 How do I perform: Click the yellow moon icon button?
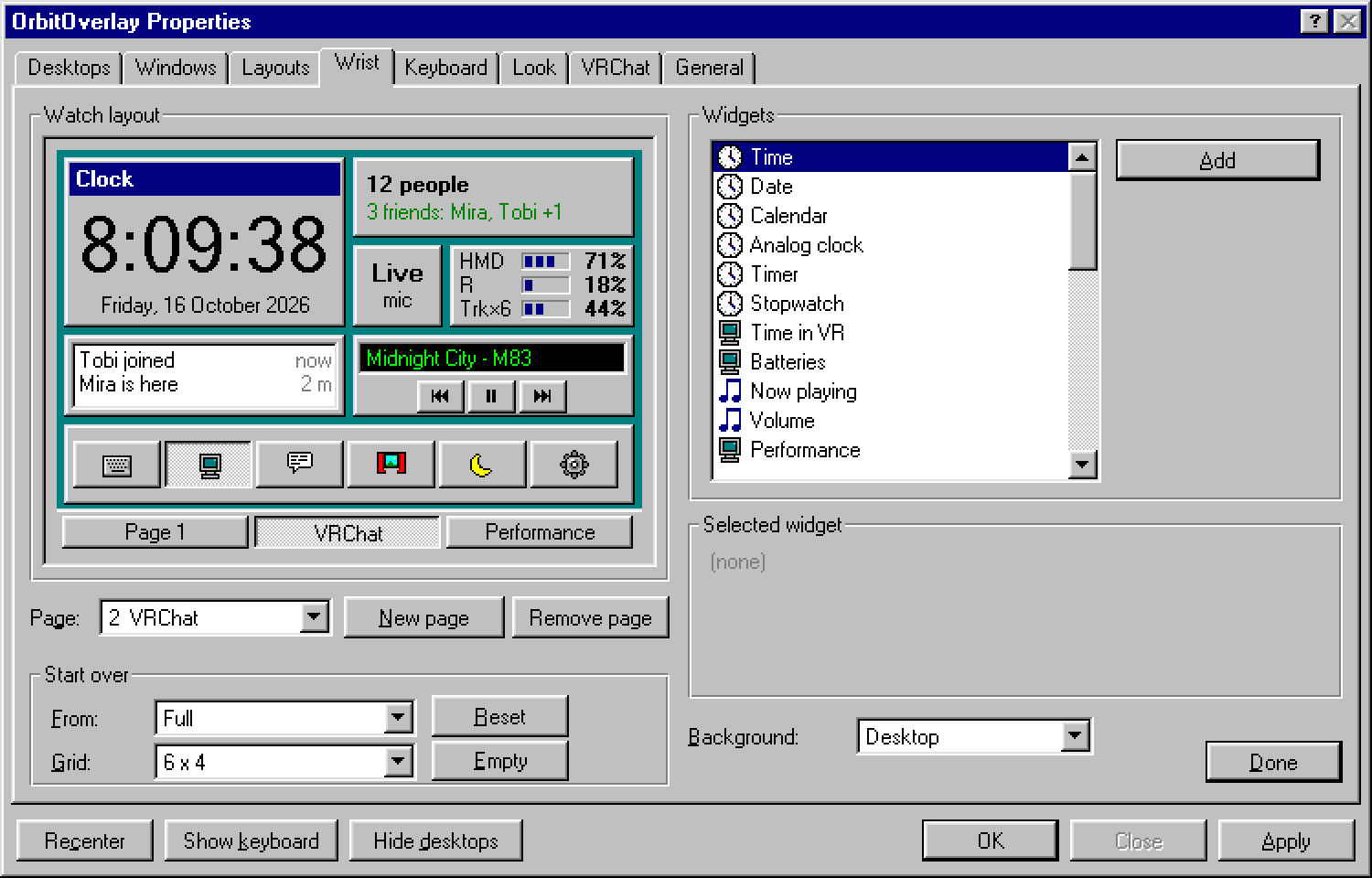pyautogui.click(x=483, y=465)
